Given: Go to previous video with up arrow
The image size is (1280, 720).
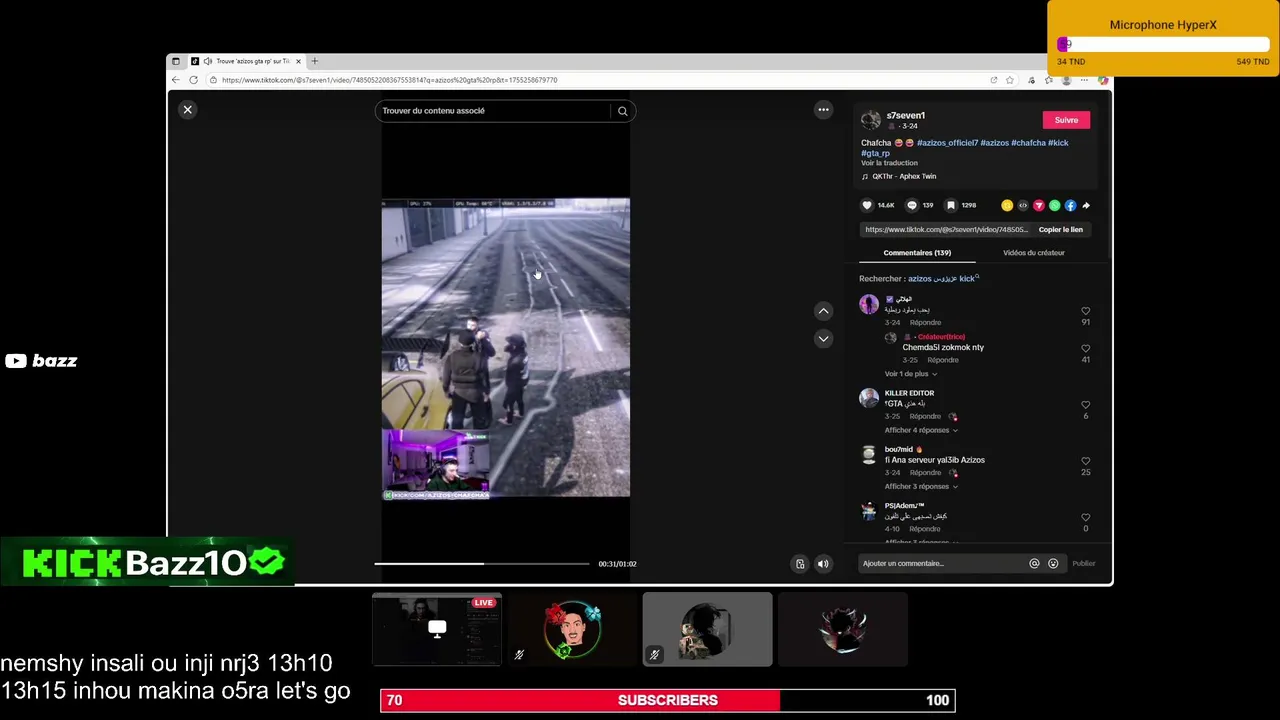Looking at the screenshot, I should click(823, 311).
